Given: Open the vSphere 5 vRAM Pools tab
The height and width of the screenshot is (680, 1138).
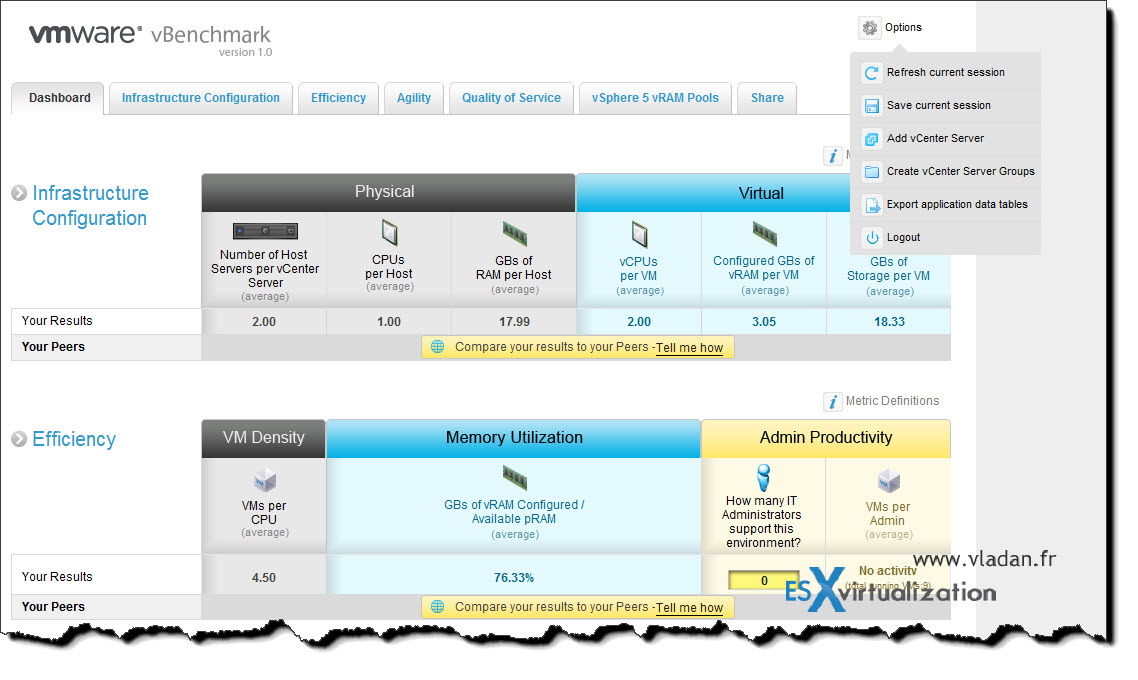Looking at the screenshot, I should point(655,98).
